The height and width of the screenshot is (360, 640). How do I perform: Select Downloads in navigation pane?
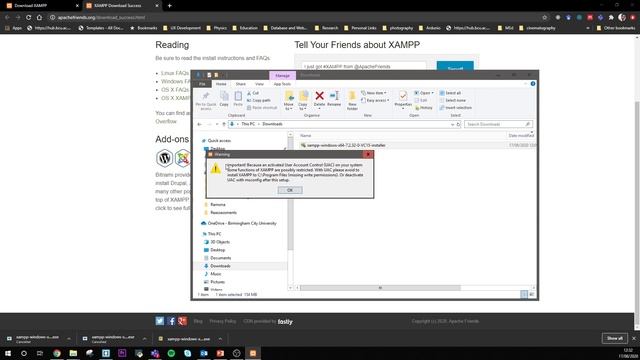(220, 266)
